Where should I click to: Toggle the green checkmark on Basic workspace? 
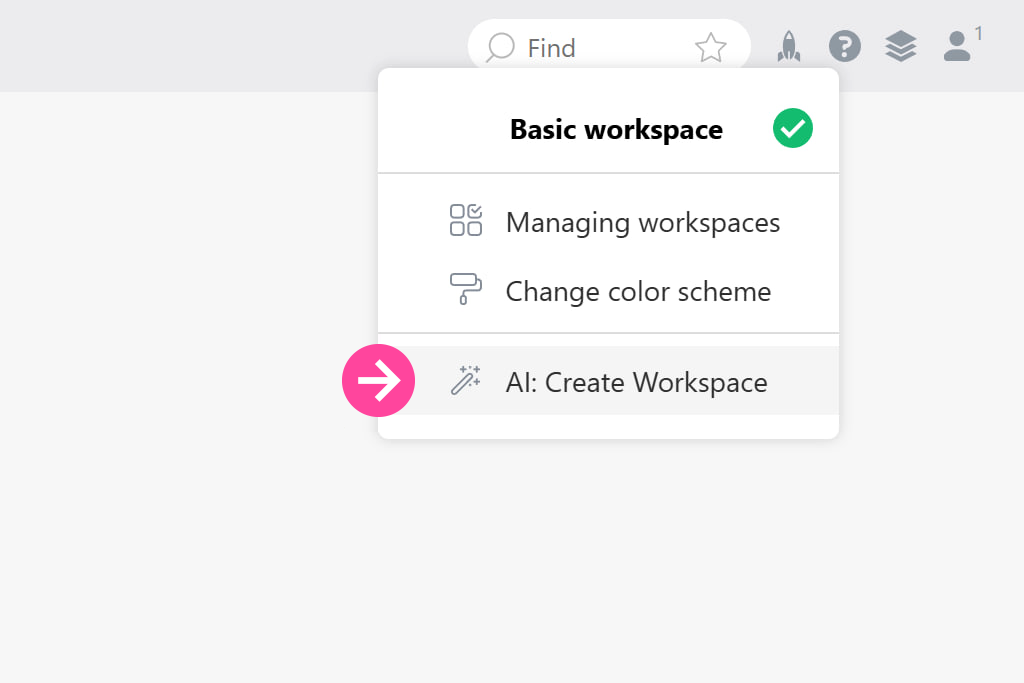point(792,129)
